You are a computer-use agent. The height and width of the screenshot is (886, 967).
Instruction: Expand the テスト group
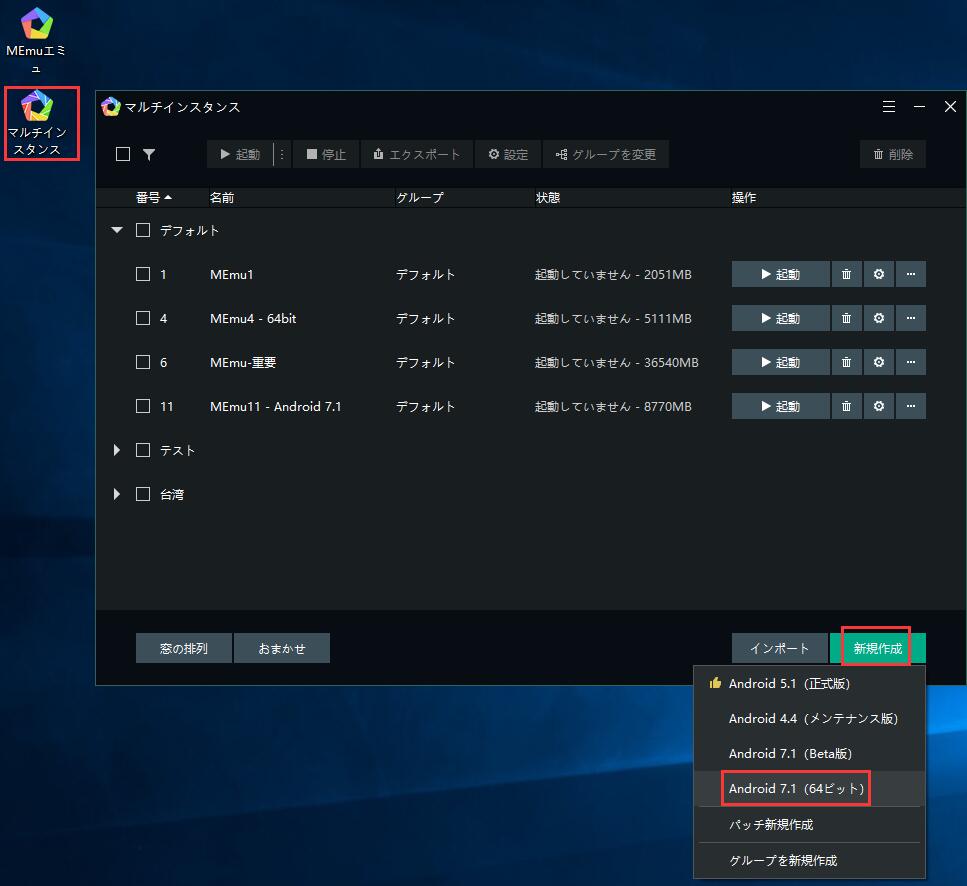pyautogui.click(x=116, y=450)
